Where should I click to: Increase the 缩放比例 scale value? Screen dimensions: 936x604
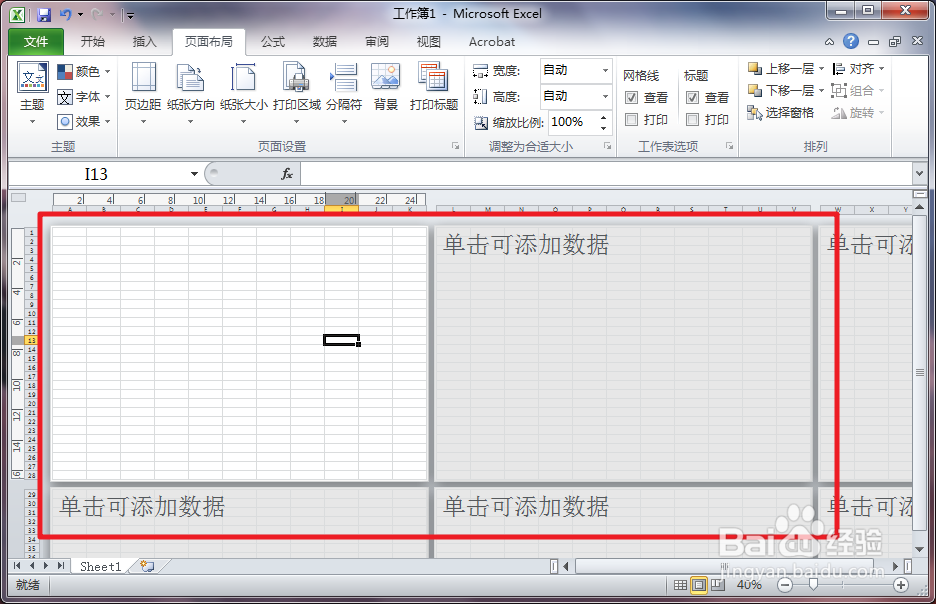click(604, 118)
